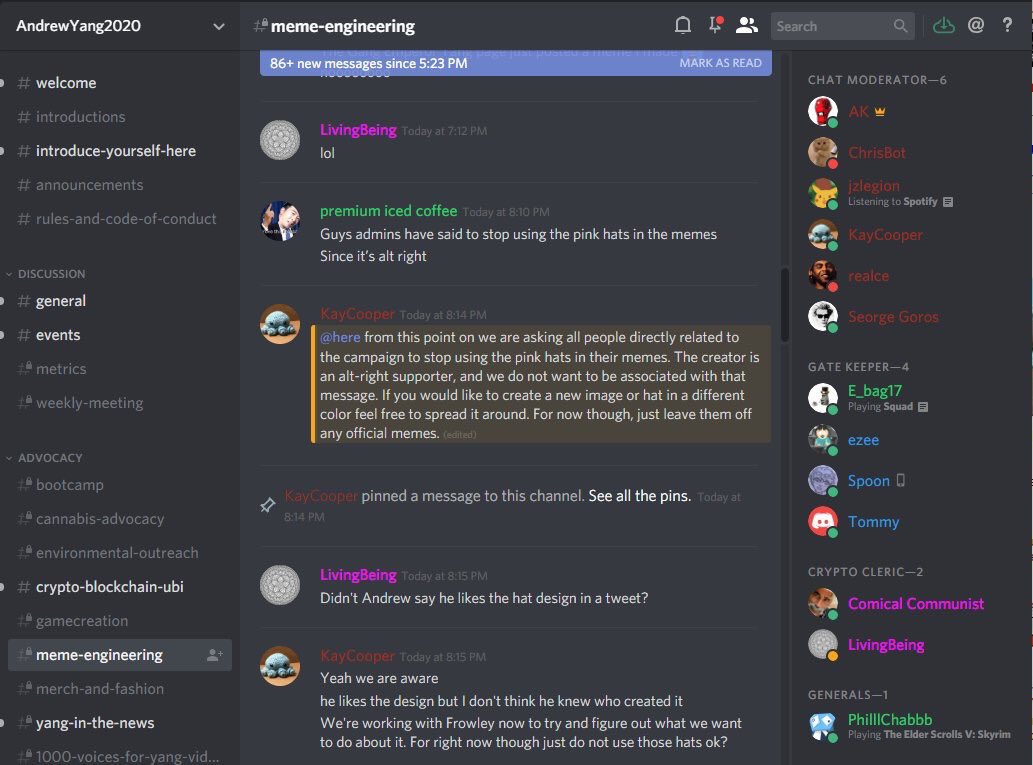Click the download apps icon
The width and height of the screenshot is (1033, 765).
[944, 26]
